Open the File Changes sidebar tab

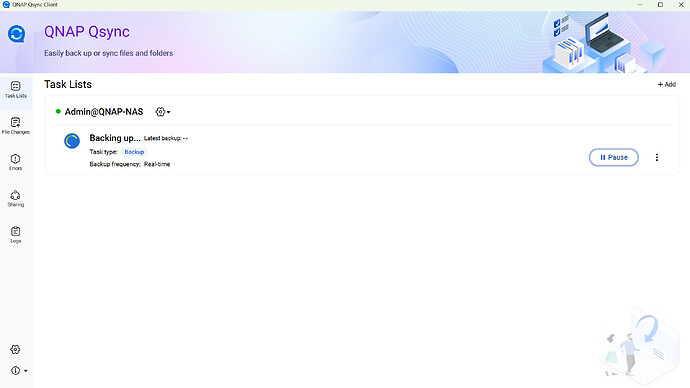(x=16, y=126)
